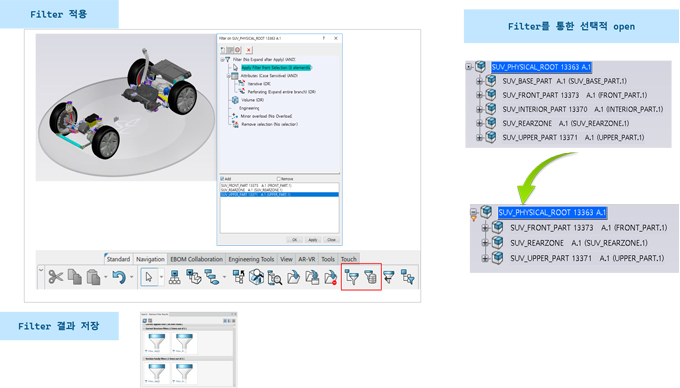Open the Engineering Tools tab
Screen dimensions: 680x388
pyautogui.click(x=251, y=259)
